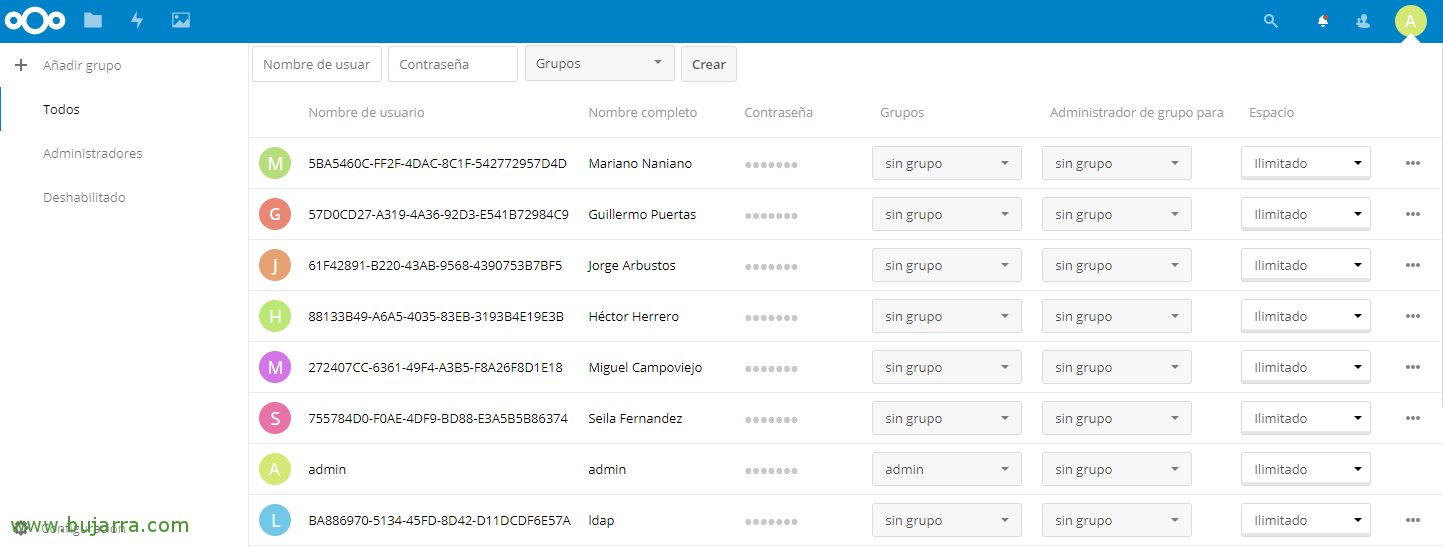Open the Files app folder icon
1443x547 pixels.
pos(93,20)
